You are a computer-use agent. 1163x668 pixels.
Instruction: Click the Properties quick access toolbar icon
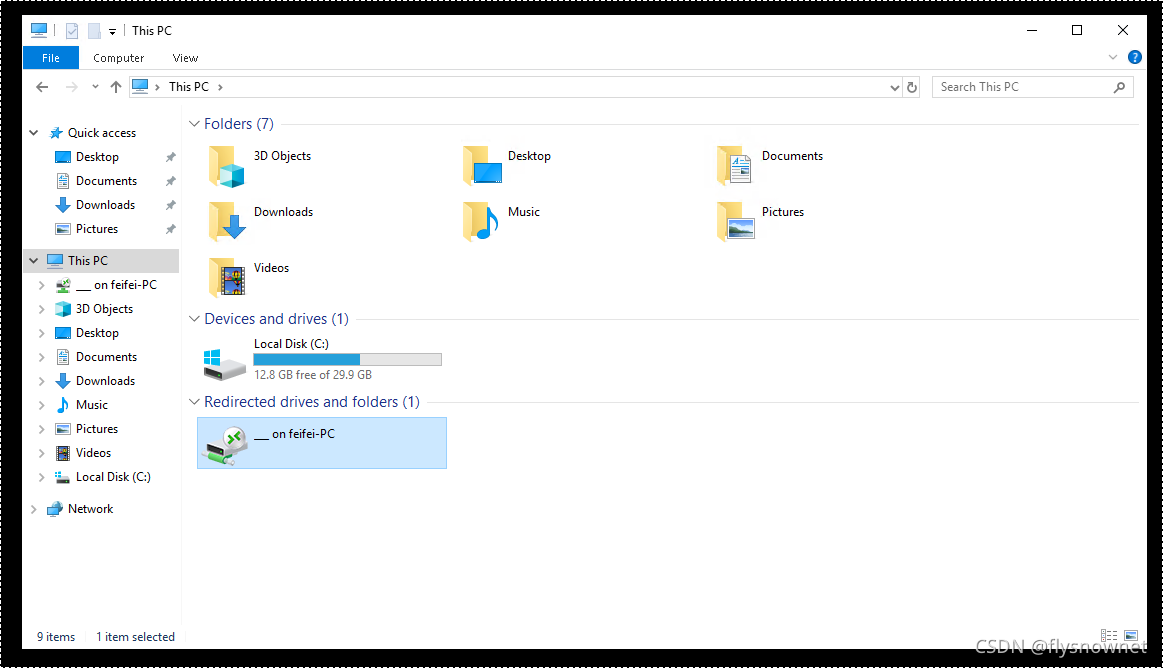click(x=72, y=31)
